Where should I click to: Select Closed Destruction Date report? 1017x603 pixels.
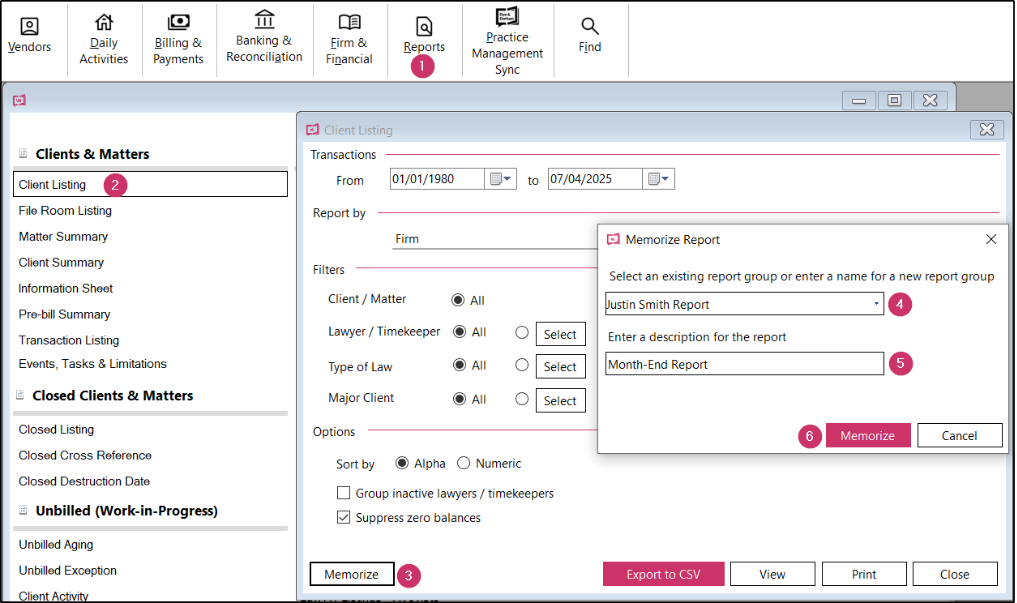coord(84,481)
